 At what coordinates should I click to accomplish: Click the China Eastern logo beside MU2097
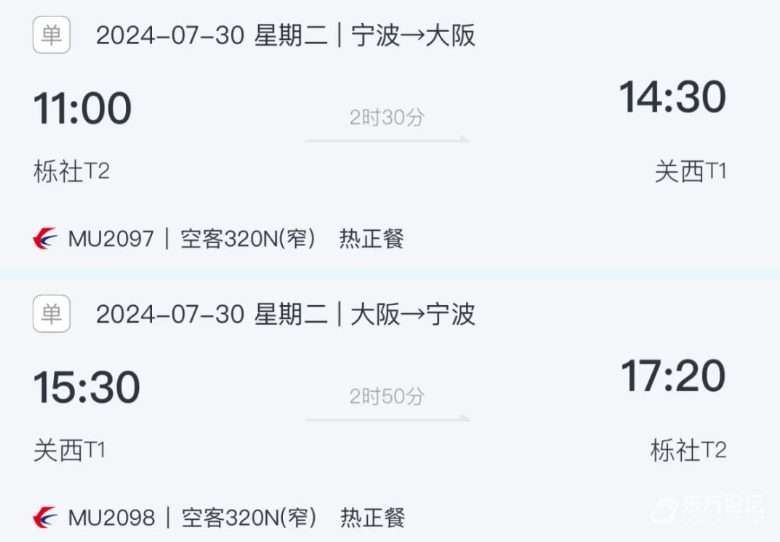pyautogui.click(x=45, y=238)
